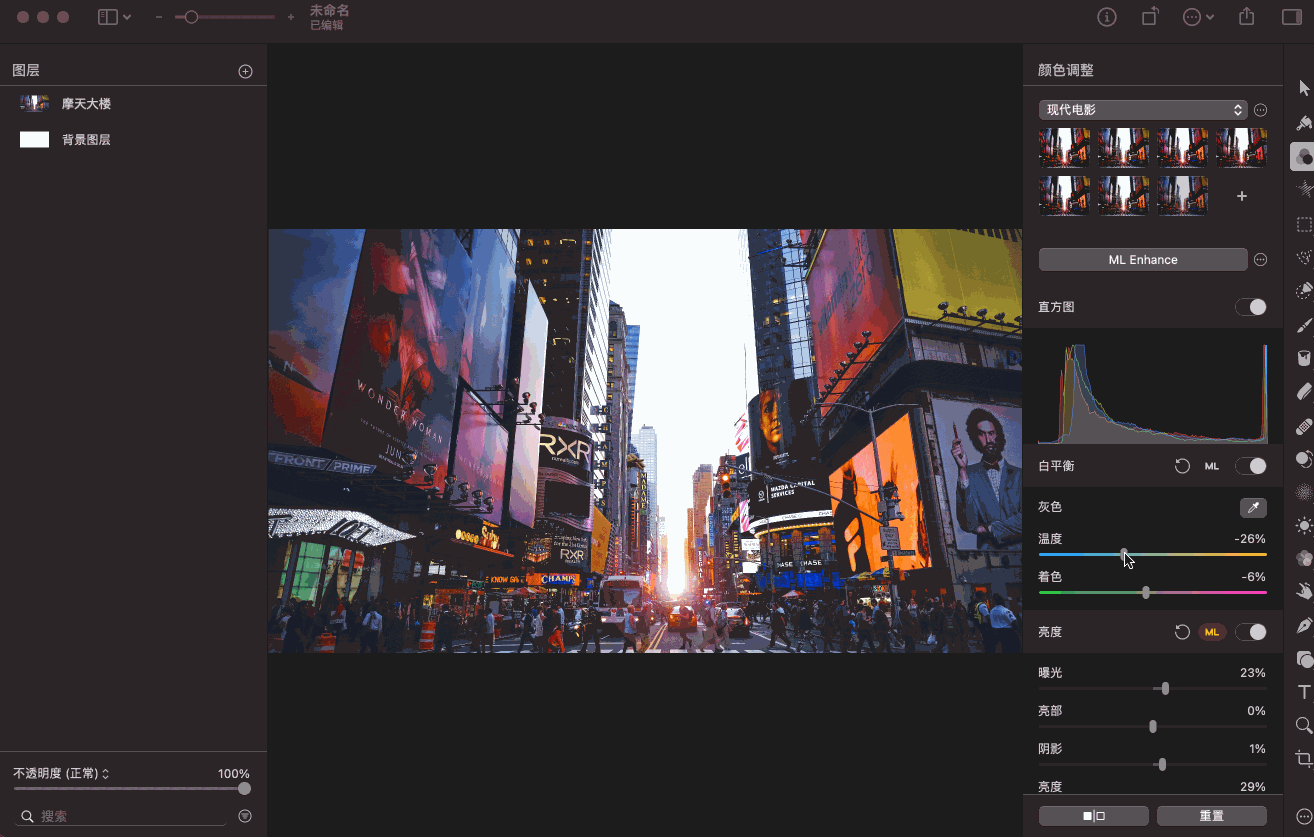The image size is (1314, 837).
Task: Click the 亮部 highlights slider
Action: tap(1153, 726)
